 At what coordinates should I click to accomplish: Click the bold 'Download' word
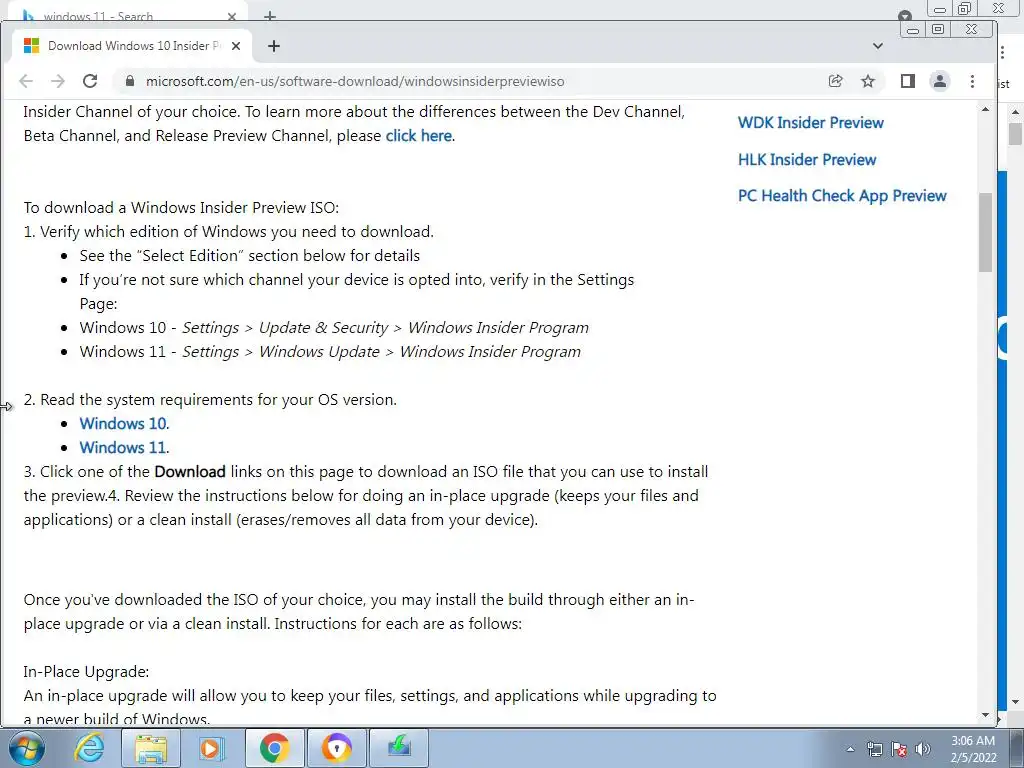[x=190, y=472]
